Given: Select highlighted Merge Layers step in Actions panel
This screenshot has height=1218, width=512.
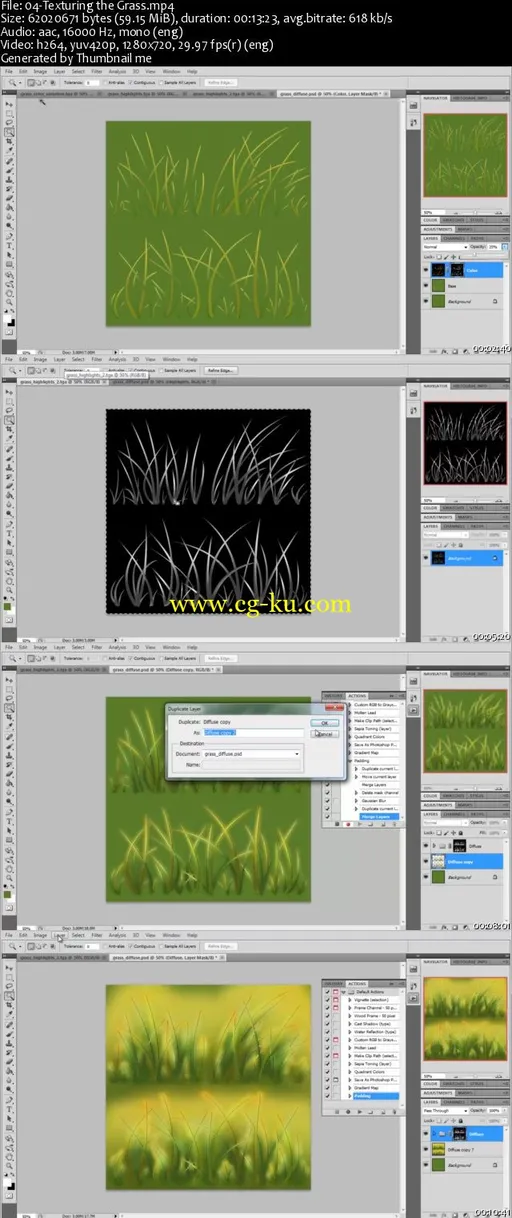Looking at the screenshot, I should [x=380, y=817].
